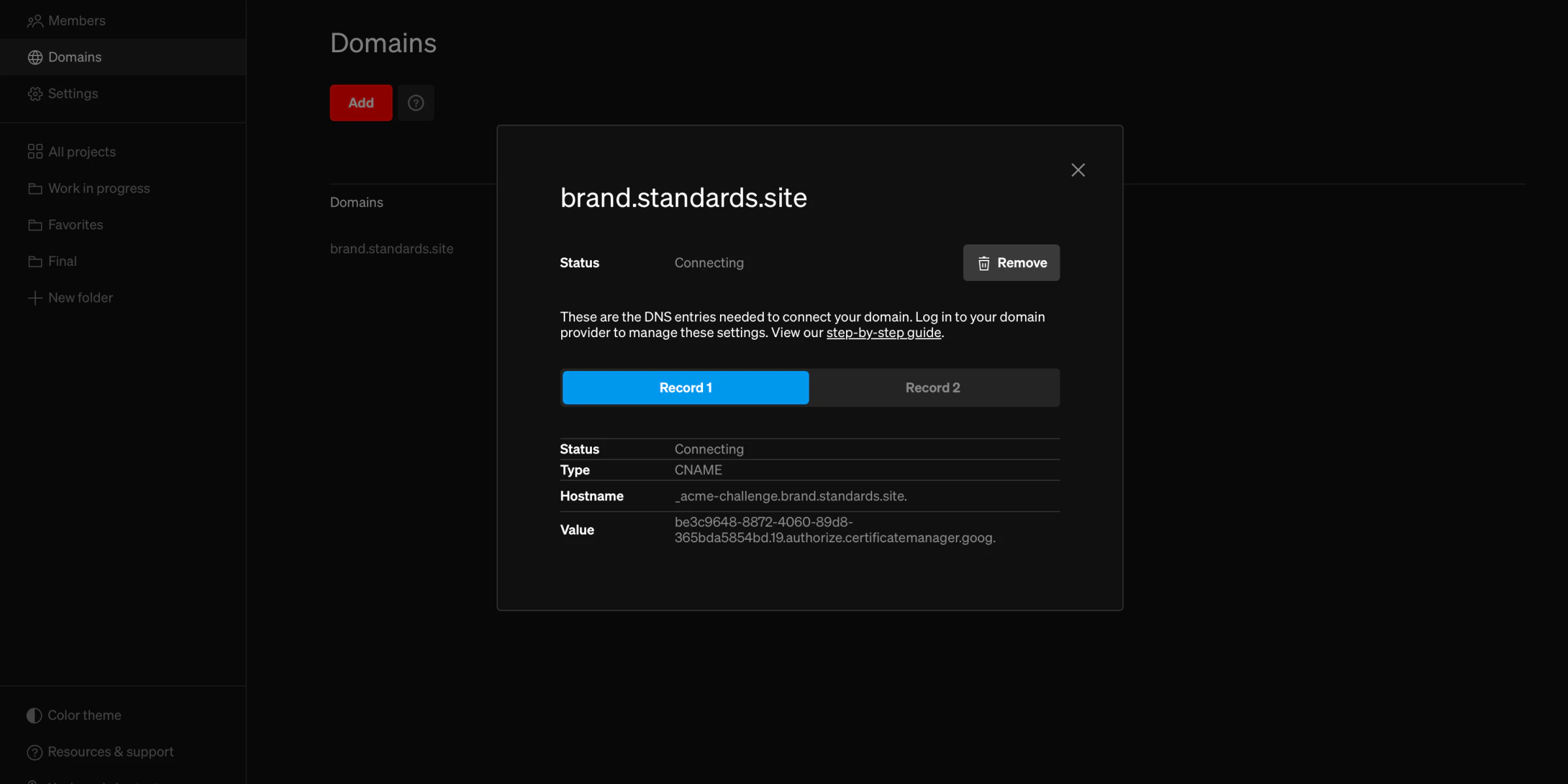Open the Members section icon

pos(35,20)
